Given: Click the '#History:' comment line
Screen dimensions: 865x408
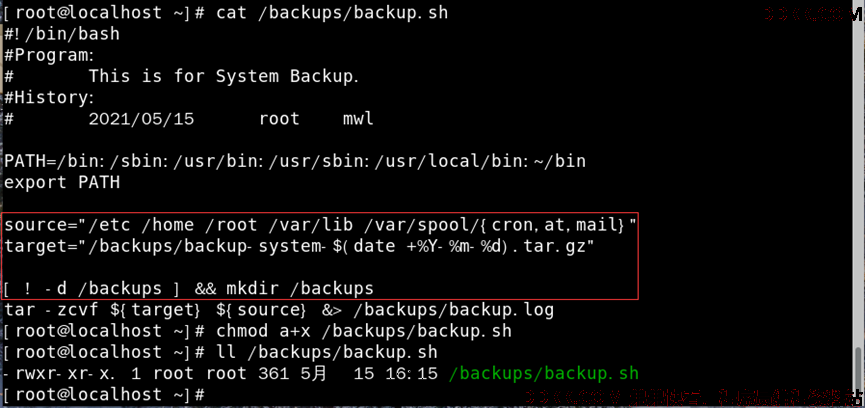Looking at the screenshot, I should click(x=49, y=98).
